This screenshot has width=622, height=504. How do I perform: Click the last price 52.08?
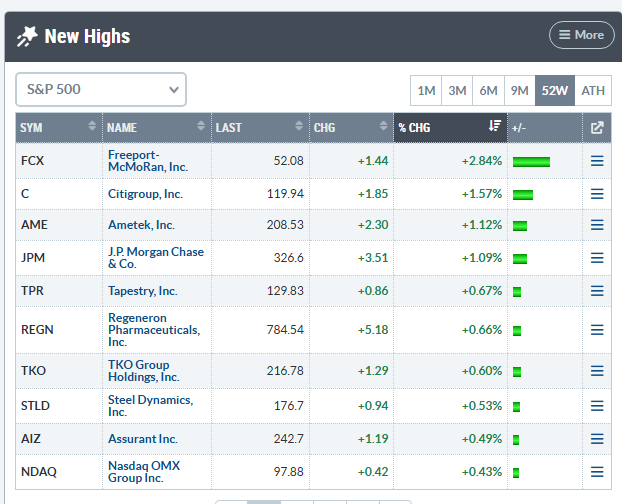click(288, 161)
